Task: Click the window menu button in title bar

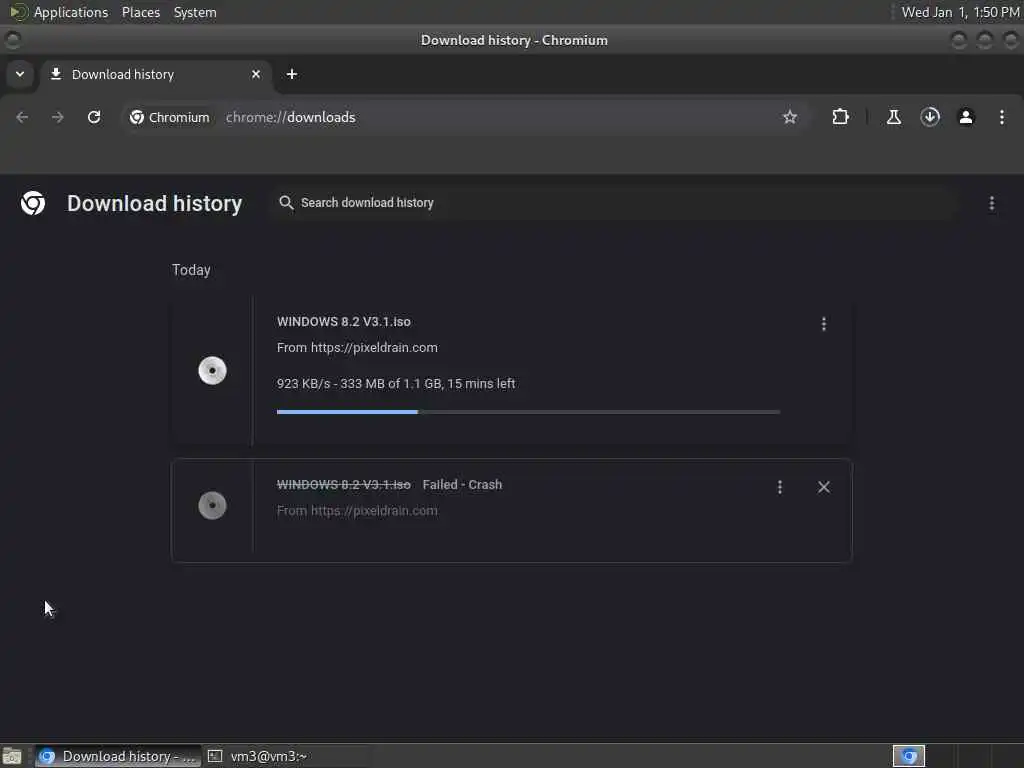Action: point(12,40)
